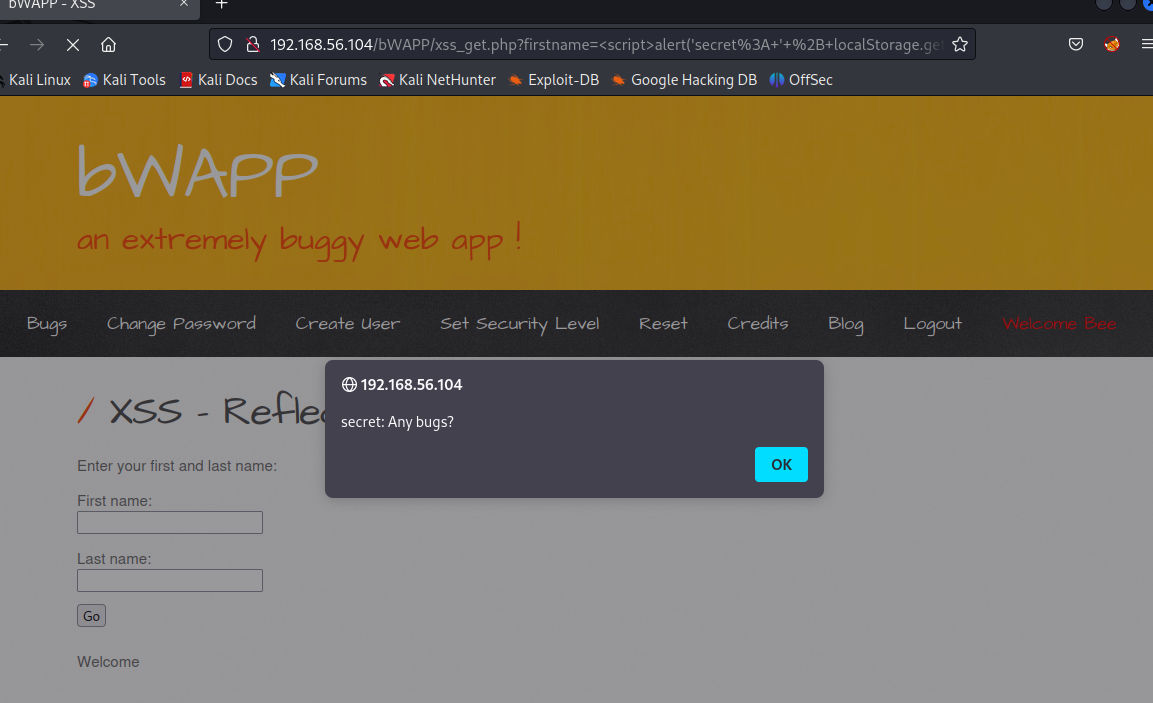1153x703 pixels.
Task: Open the Bugs menu item
Action: coord(47,324)
